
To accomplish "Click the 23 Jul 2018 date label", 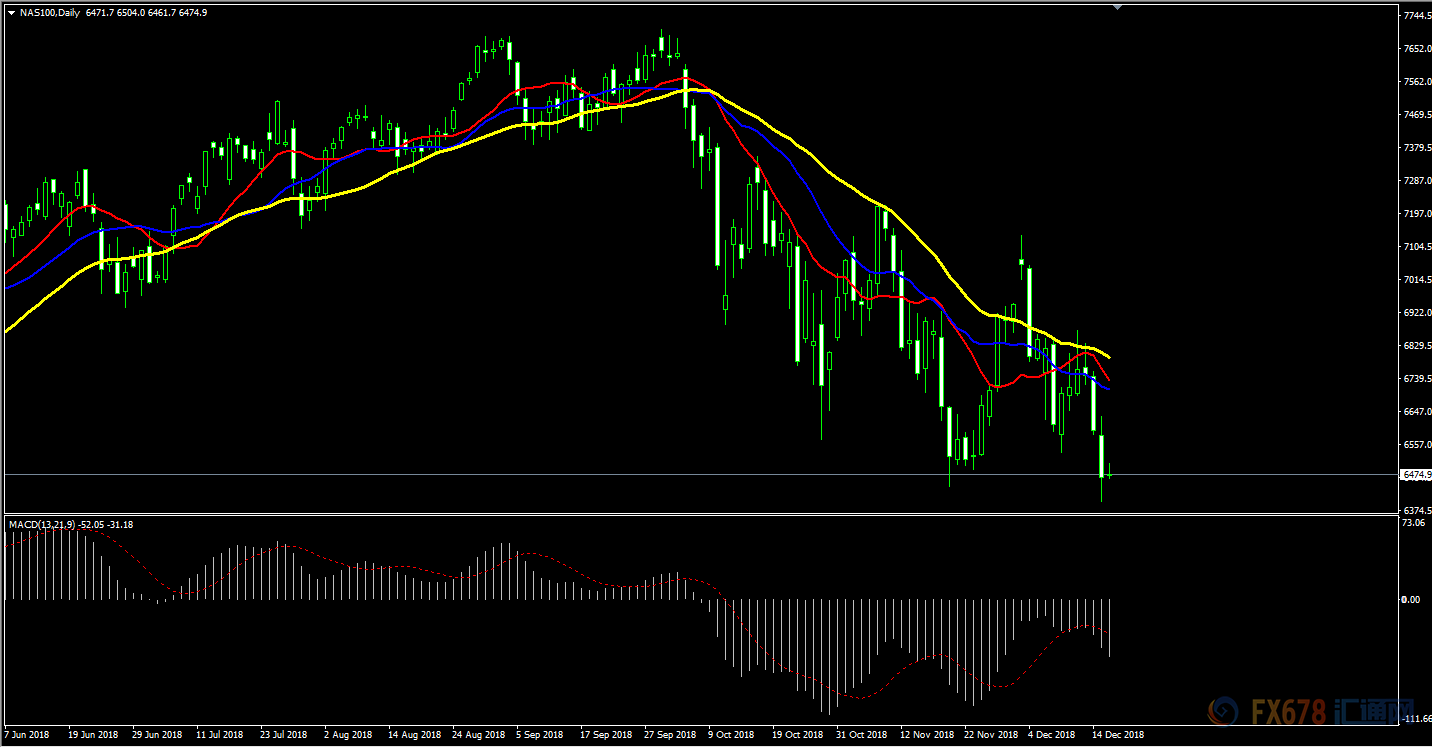I will [284, 734].
